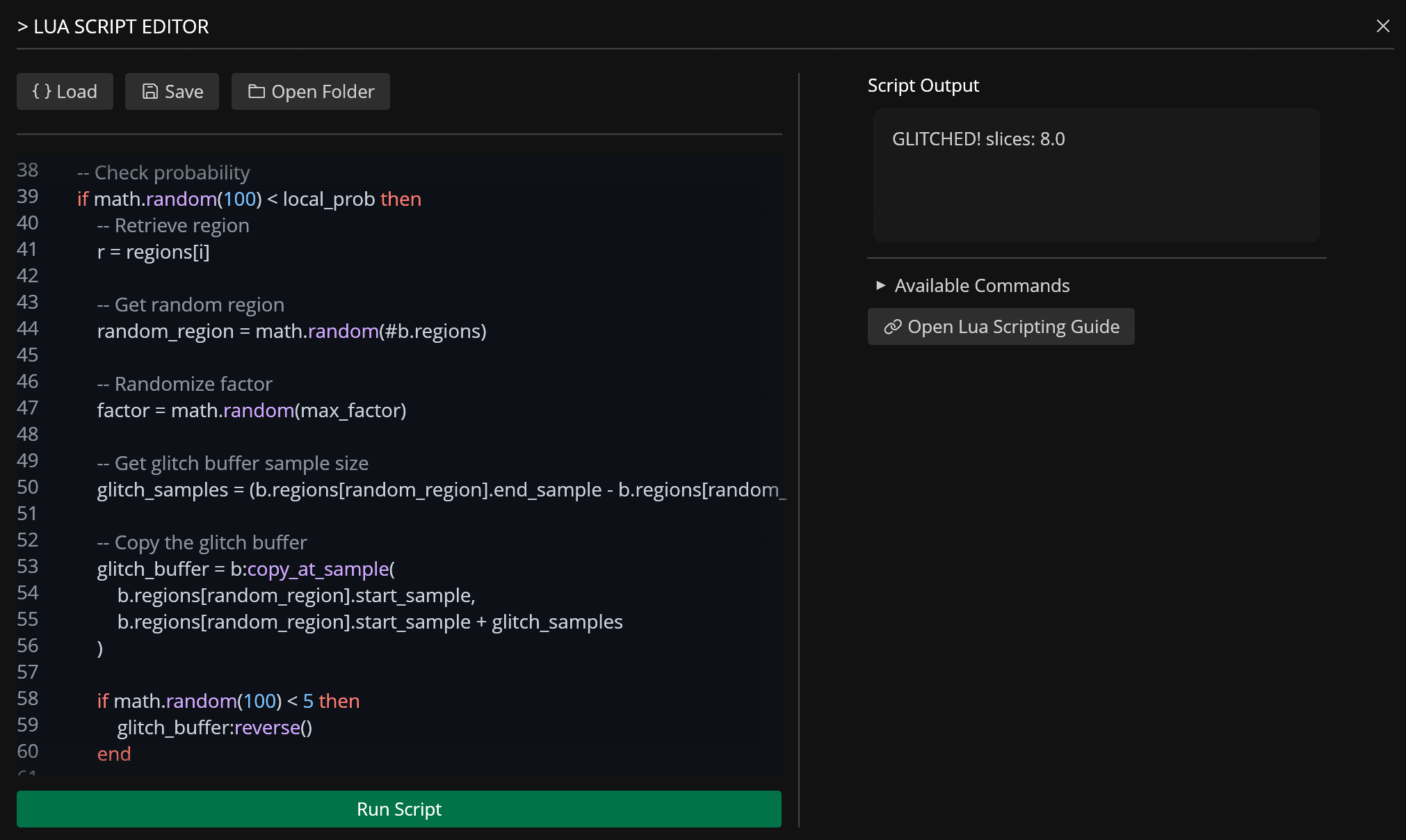The height and width of the screenshot is (840, 1406).
Task: Click the comment '-- Randomize factor'
Action: click(x=185, y=384)
